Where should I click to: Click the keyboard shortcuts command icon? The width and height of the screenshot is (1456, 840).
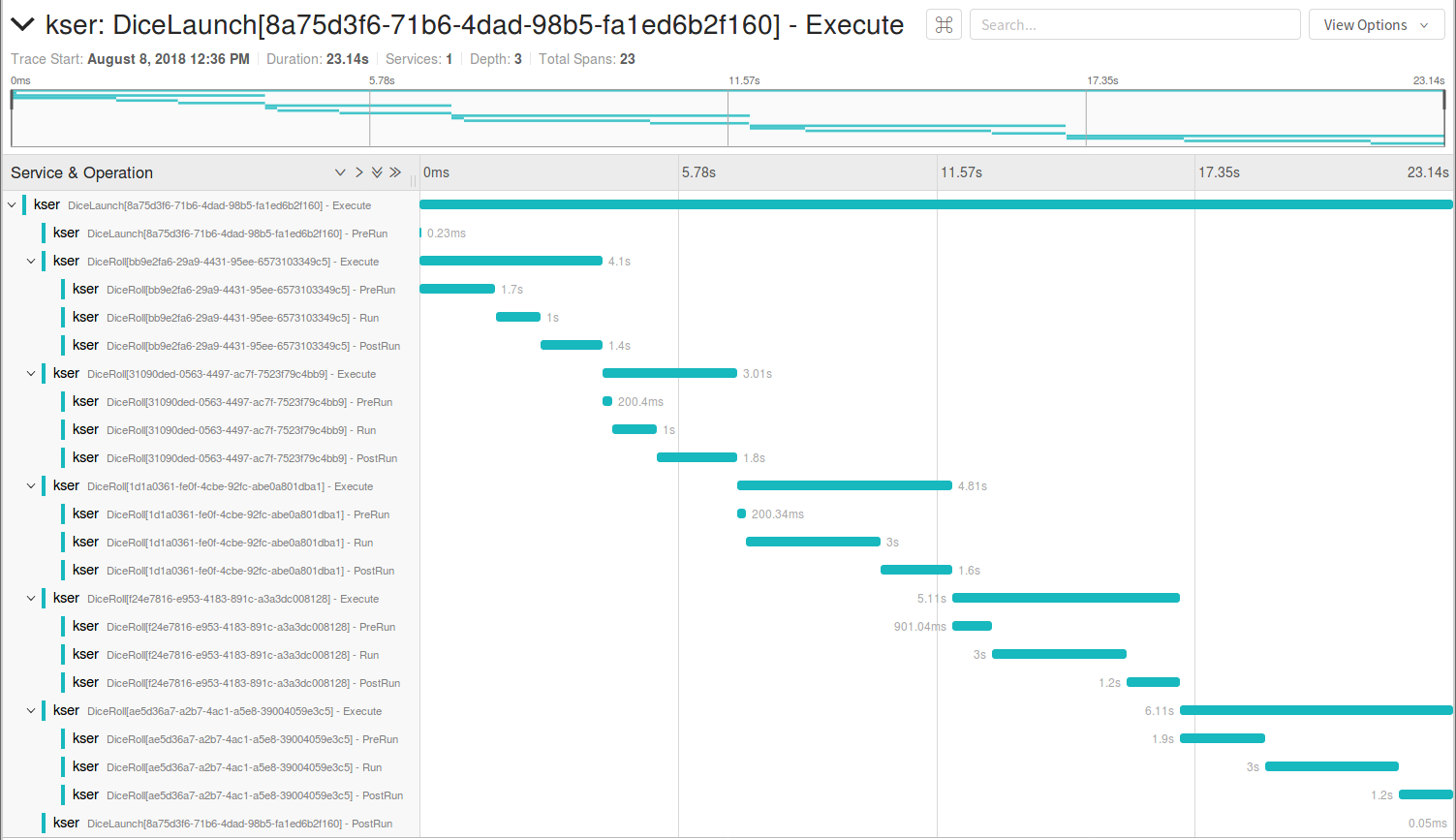tap(945, 25)
